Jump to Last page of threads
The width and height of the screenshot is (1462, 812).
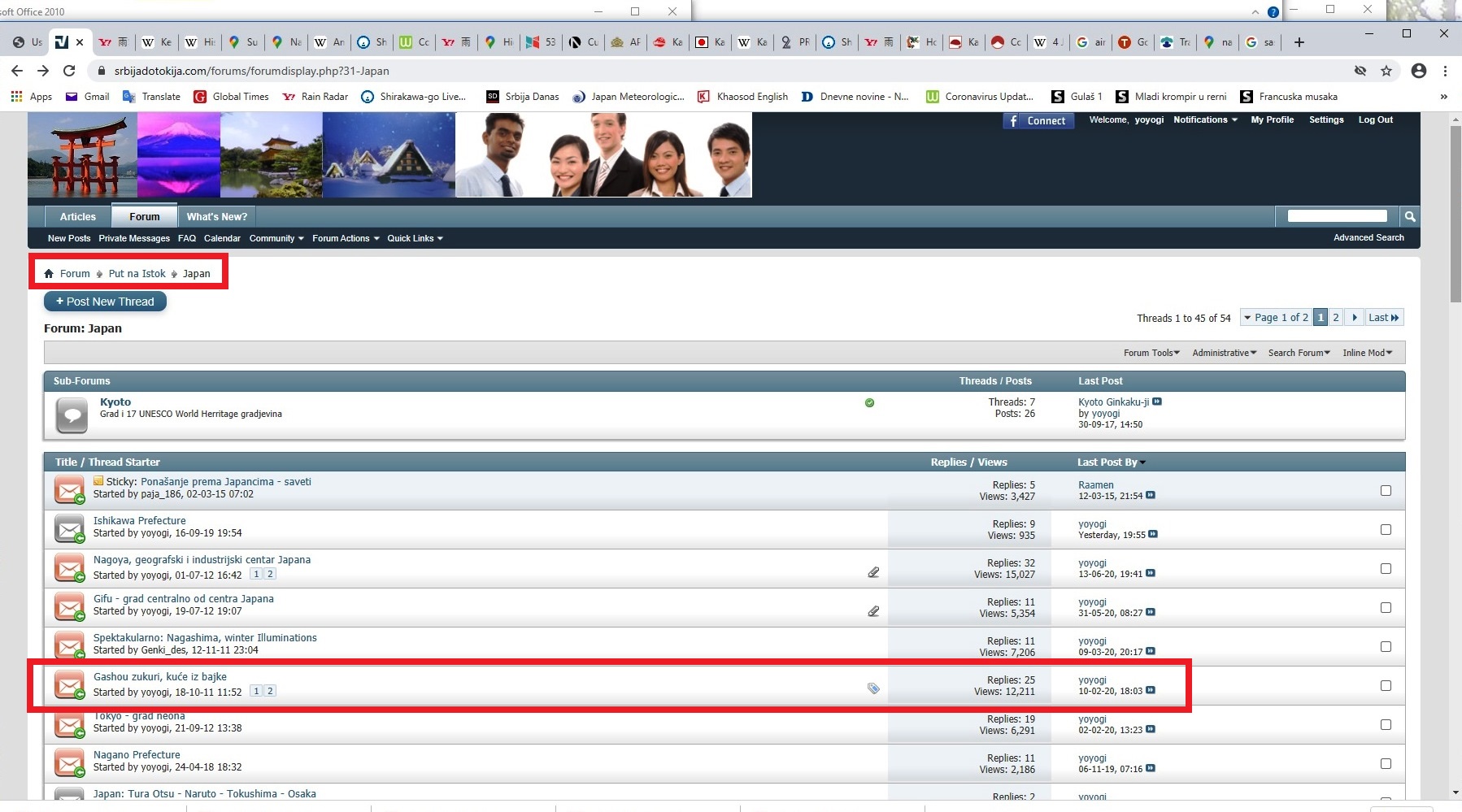pyautogui.click(x=1384, y=318)
